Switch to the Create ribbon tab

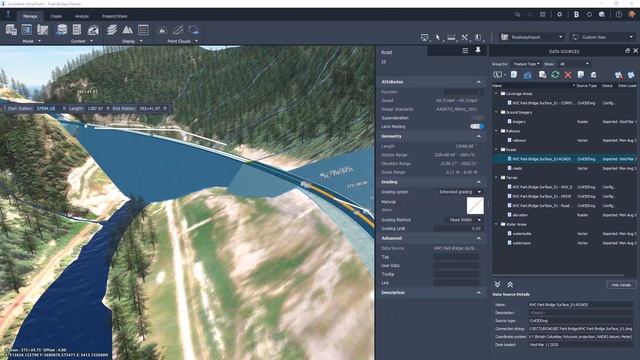[x=56, y=16]
